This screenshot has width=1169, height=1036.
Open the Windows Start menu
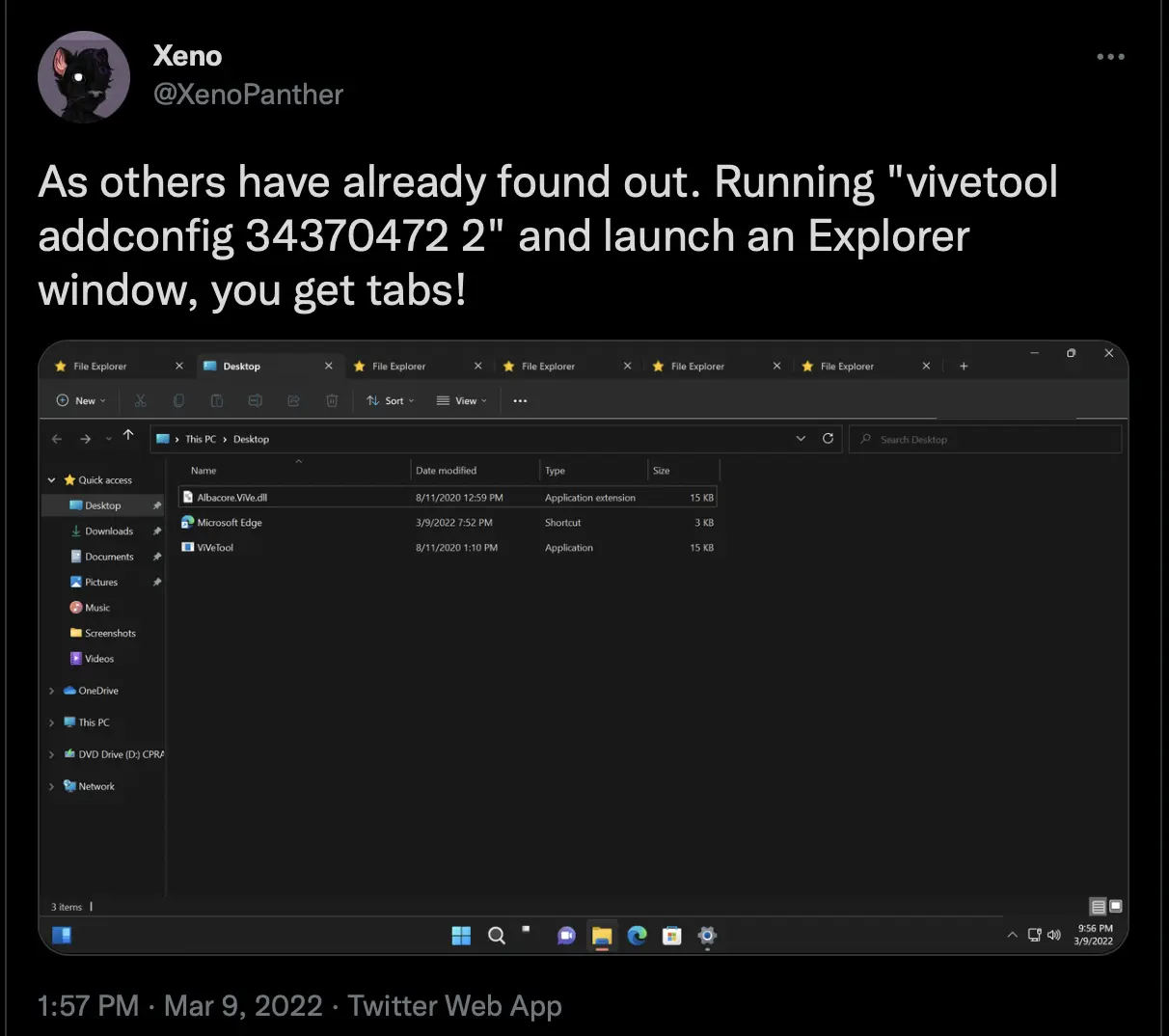pyautogui.click(x=461, y=935)
